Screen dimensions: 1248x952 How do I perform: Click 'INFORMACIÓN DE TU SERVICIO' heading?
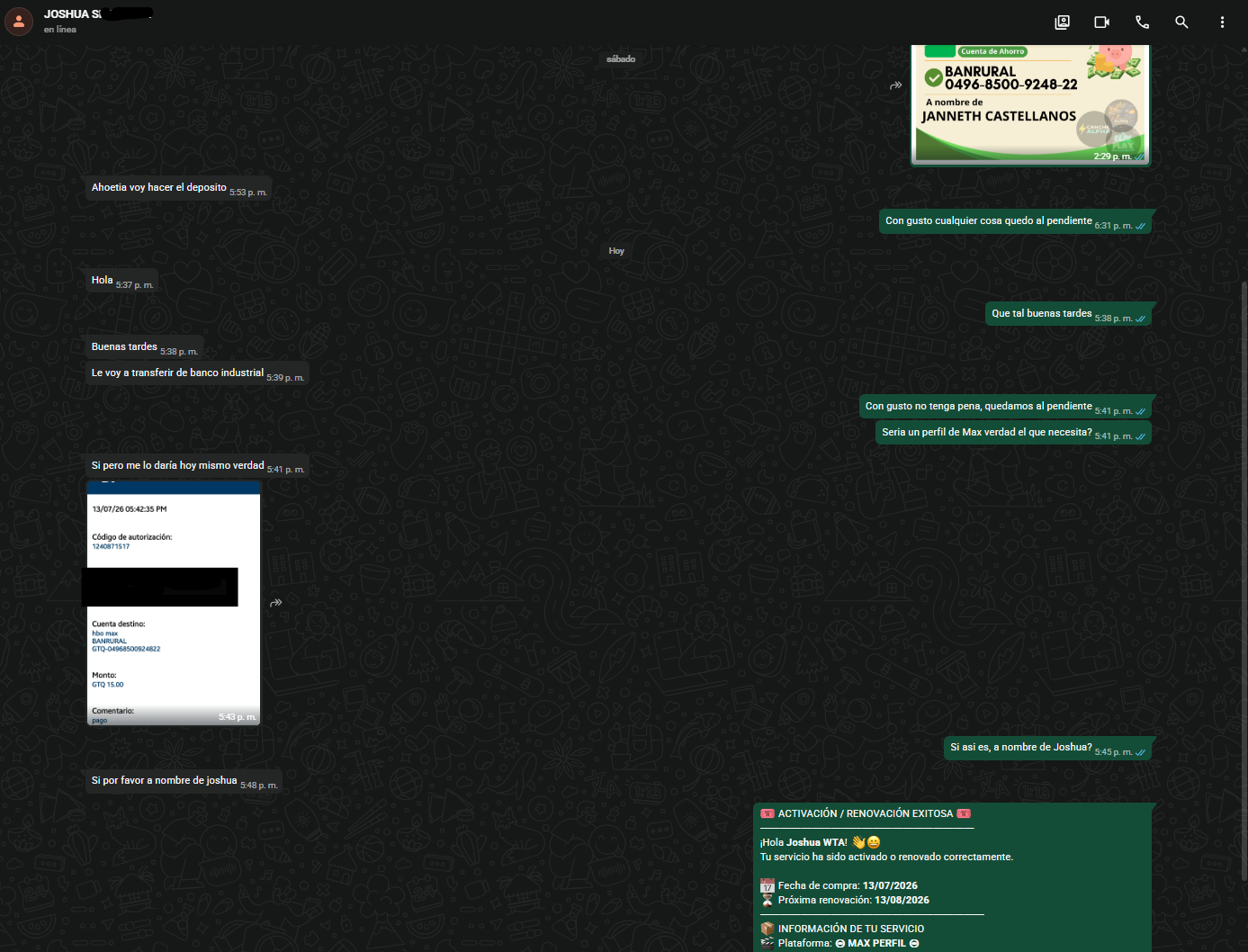click(842, 930)
